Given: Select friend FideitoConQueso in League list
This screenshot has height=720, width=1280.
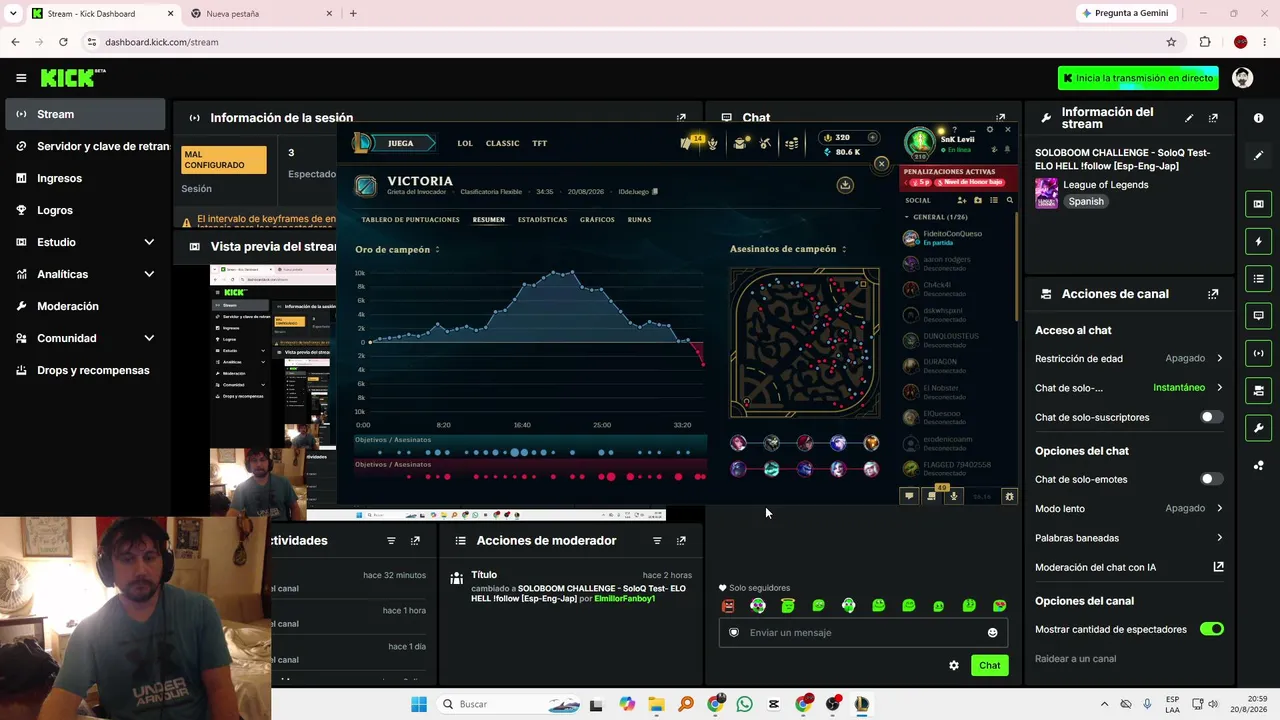Looking at the screenshot, I should coord(957,238).
